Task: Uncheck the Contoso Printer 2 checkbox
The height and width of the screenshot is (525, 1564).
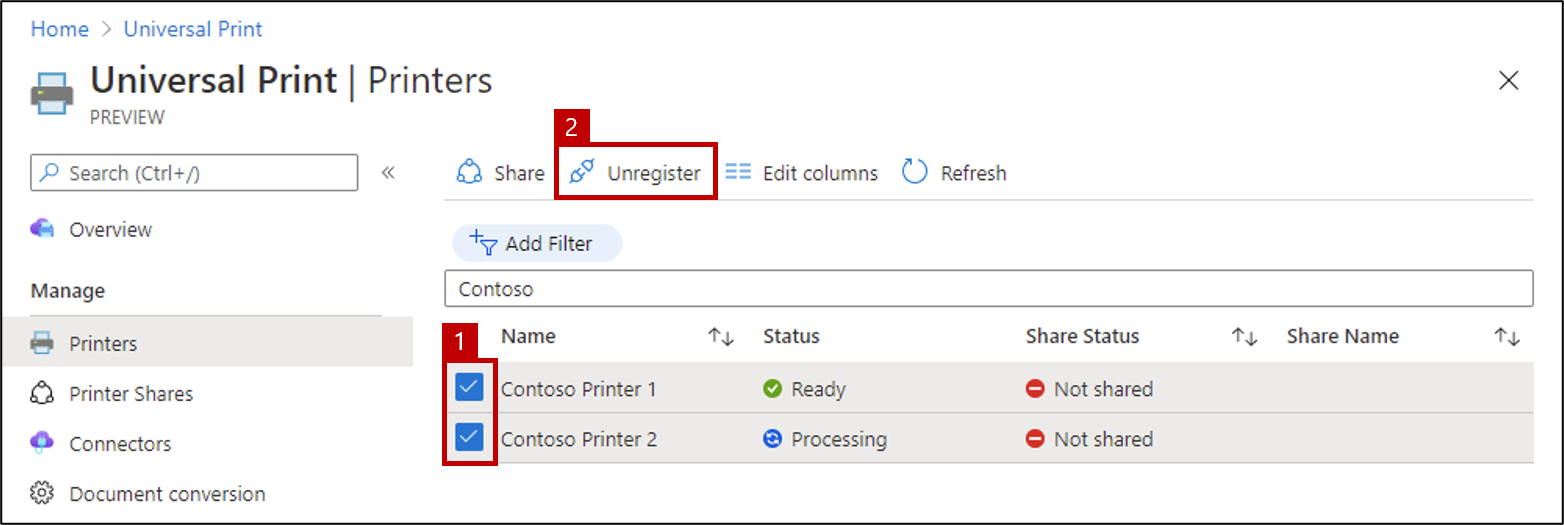Action: pyautogui.click(x=469, y=438)
